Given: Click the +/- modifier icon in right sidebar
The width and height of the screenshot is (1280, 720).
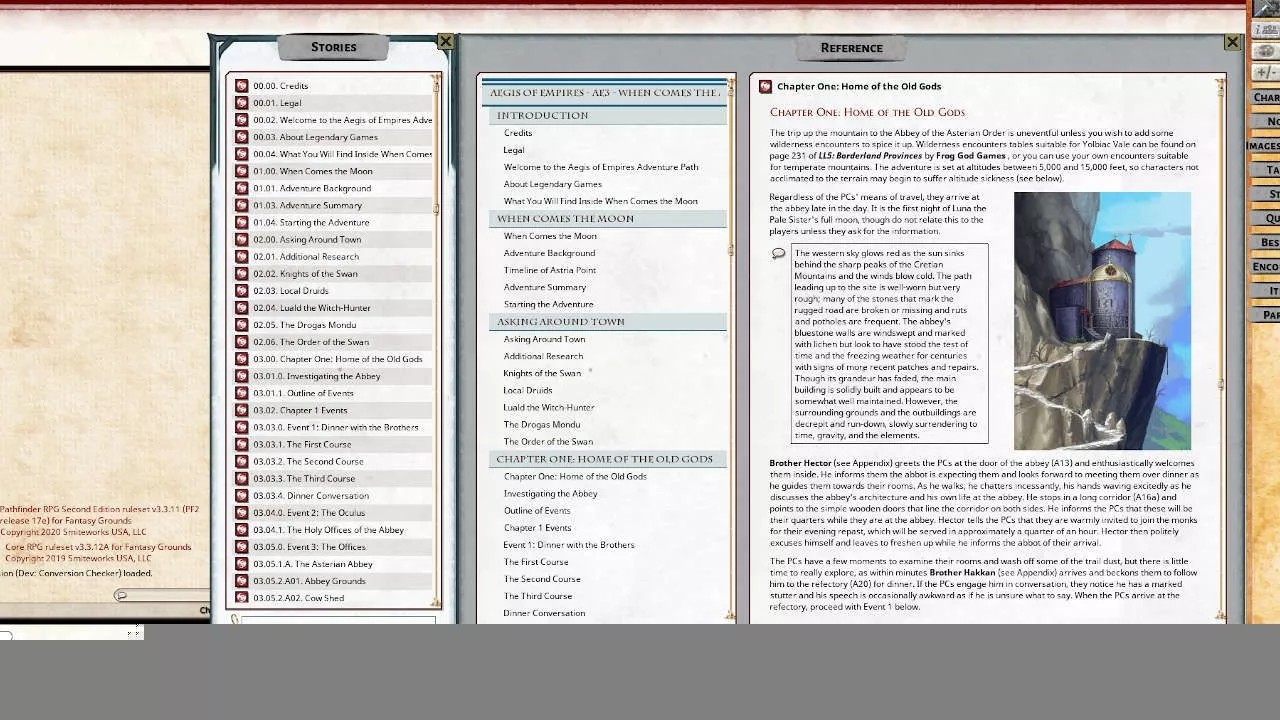Looking at the screenshot, I should [x=1265, y=73].
